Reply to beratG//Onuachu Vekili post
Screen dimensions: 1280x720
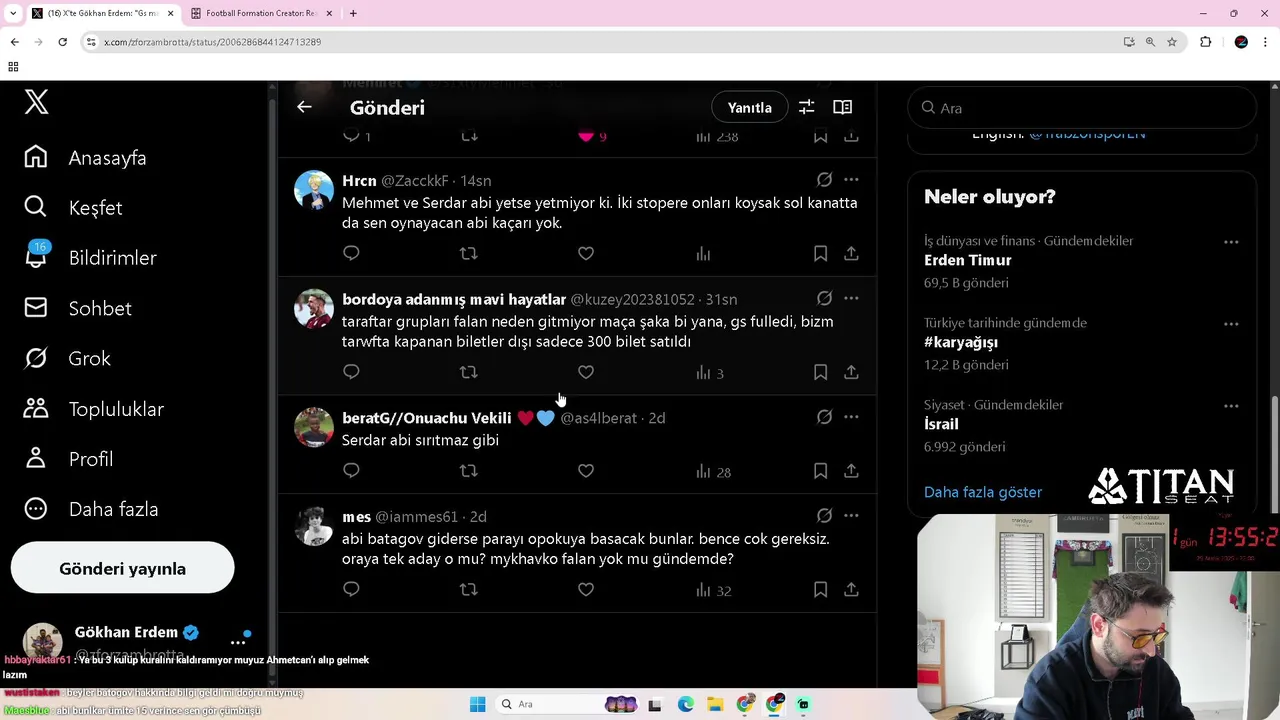coord(351,471)
